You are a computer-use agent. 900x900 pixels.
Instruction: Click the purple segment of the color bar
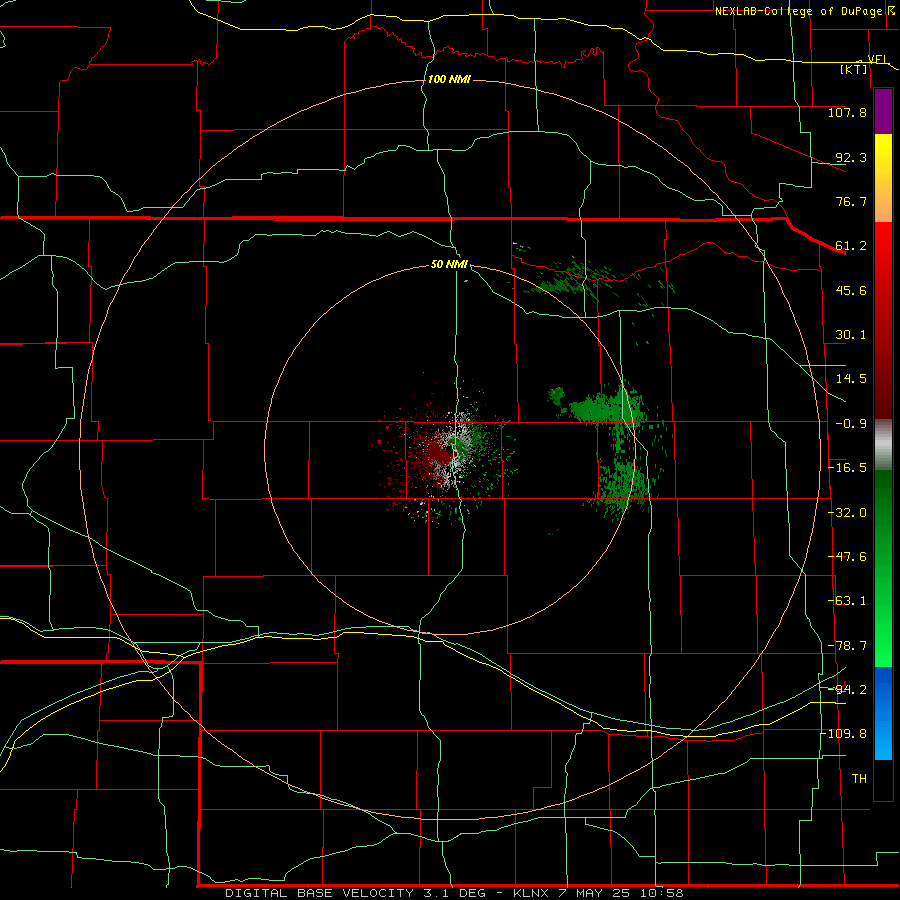pos(883,112)
